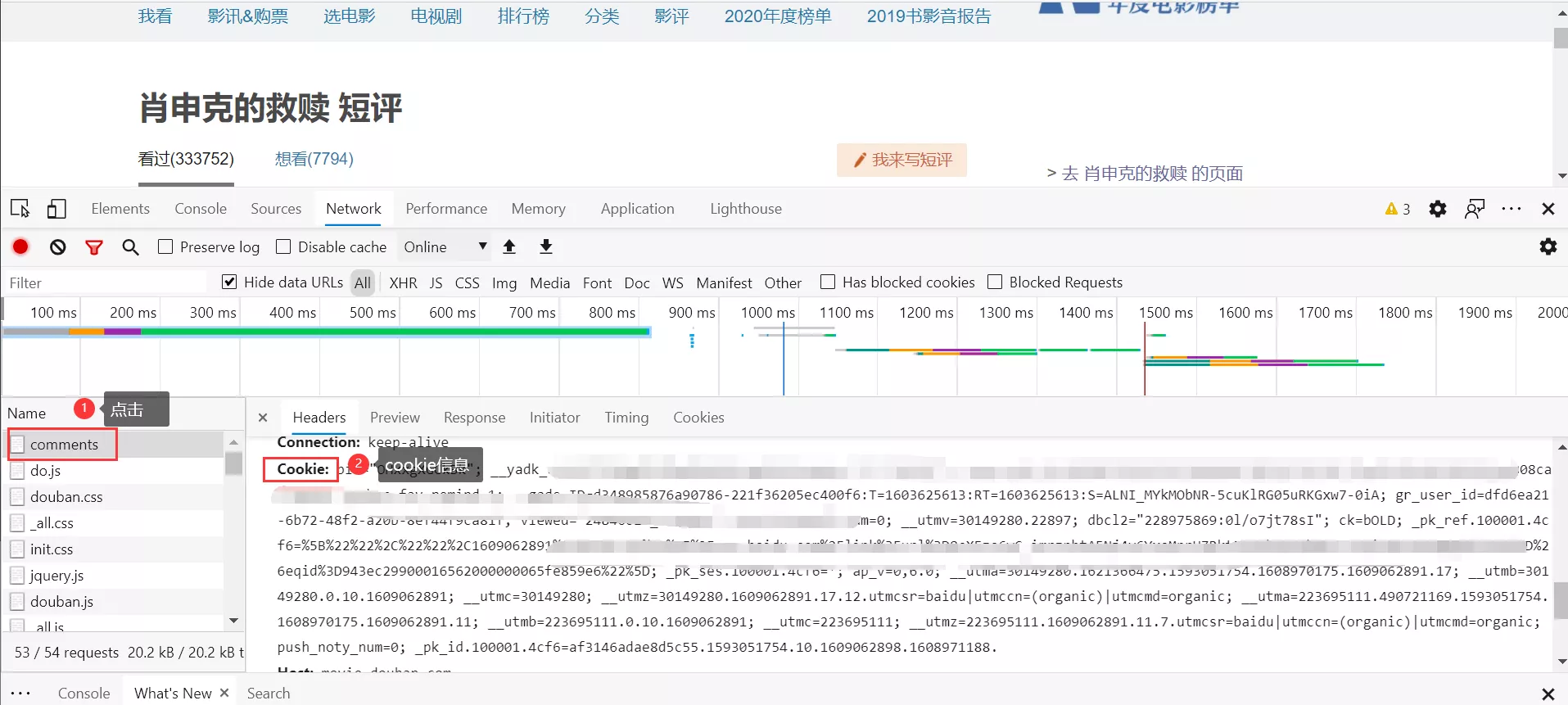This screenshot has height=705, width=1568.
Task: Select the All filter type
Action: [363, 282]
